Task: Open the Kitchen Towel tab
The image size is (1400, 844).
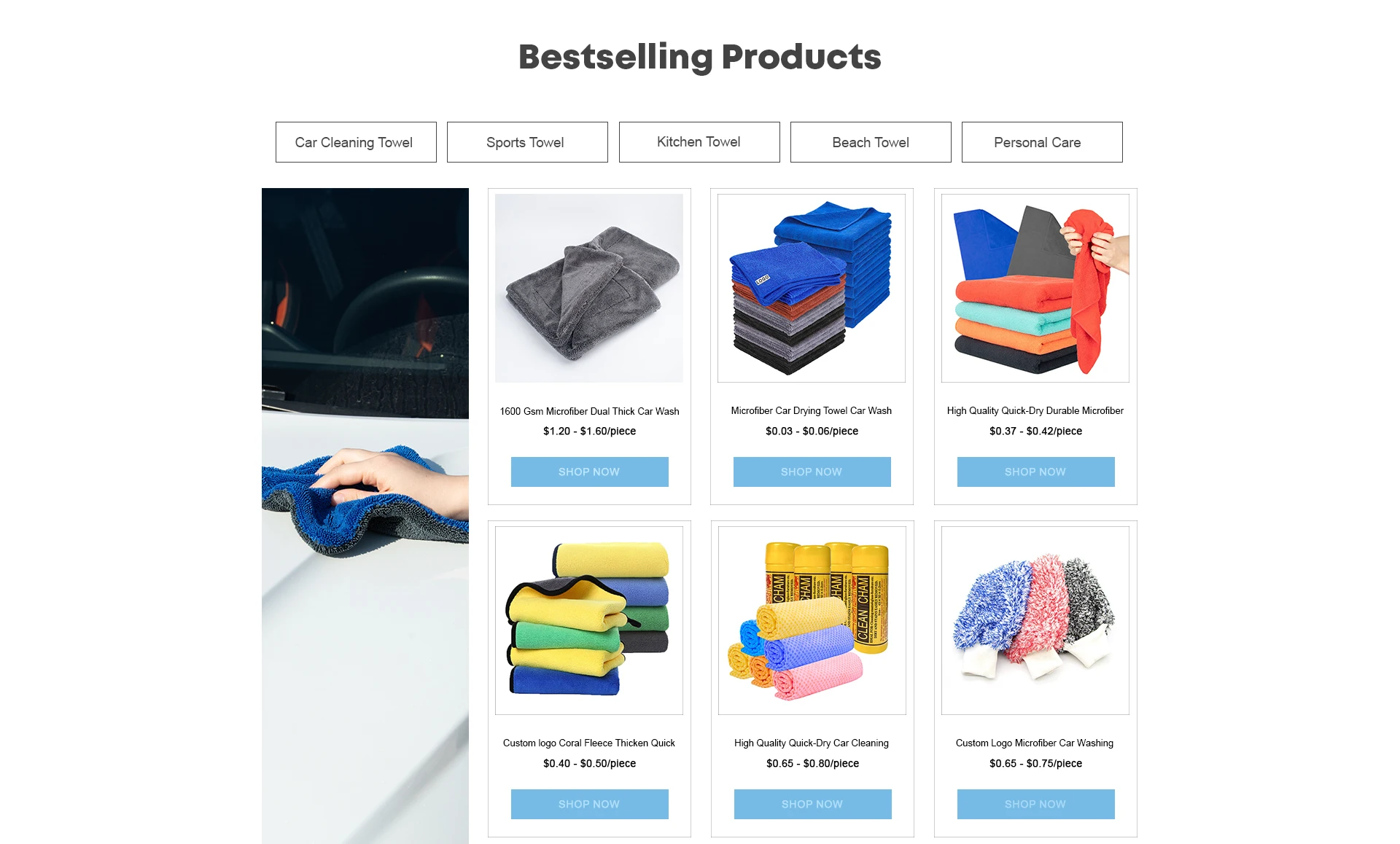Action: coord(699,142)
